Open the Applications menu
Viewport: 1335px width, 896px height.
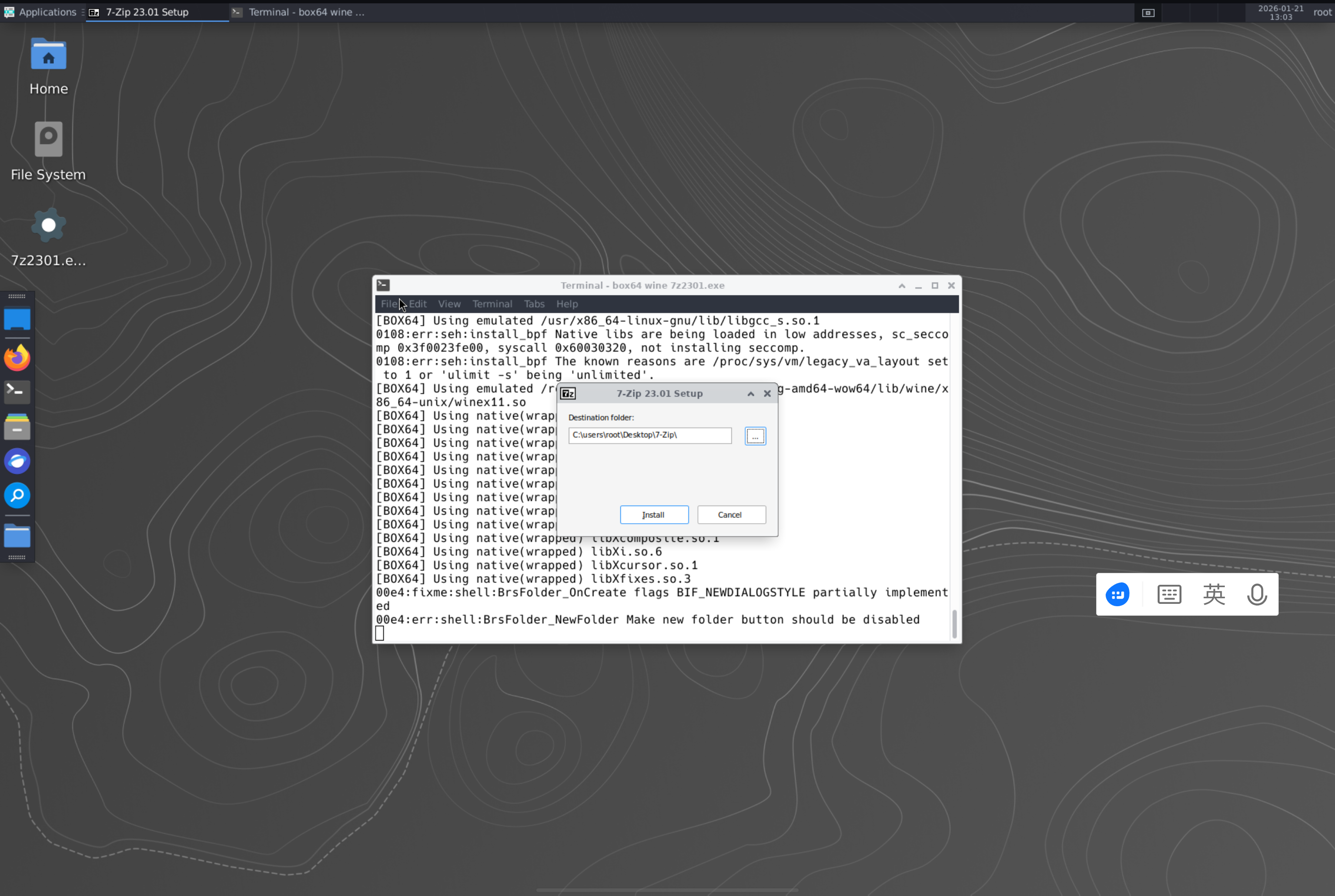[x=40, y=12]
